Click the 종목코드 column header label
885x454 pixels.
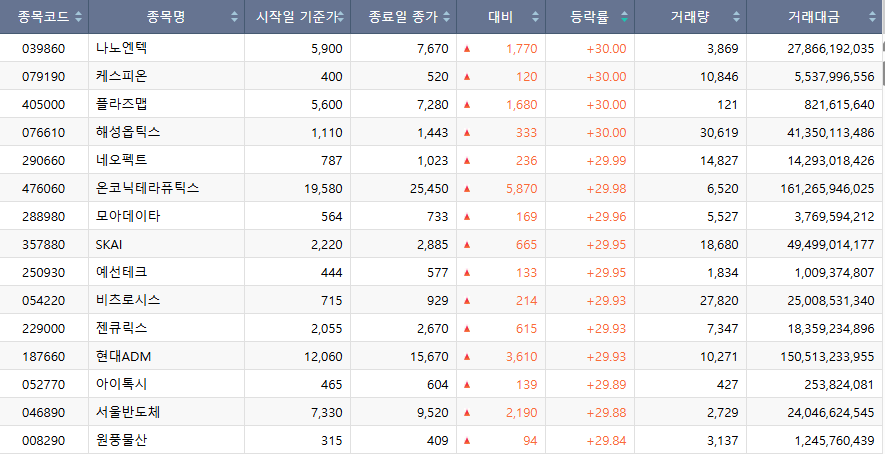43,17
